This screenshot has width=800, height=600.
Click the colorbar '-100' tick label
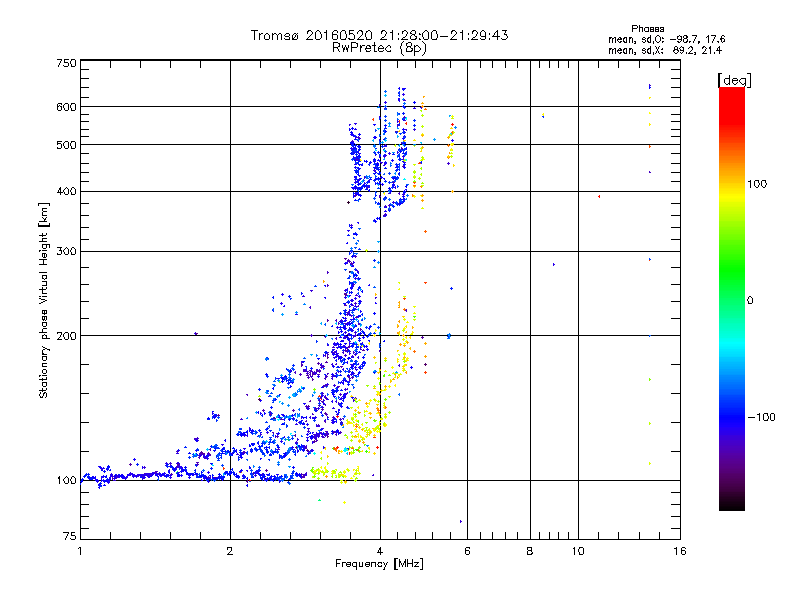[761, 417]
